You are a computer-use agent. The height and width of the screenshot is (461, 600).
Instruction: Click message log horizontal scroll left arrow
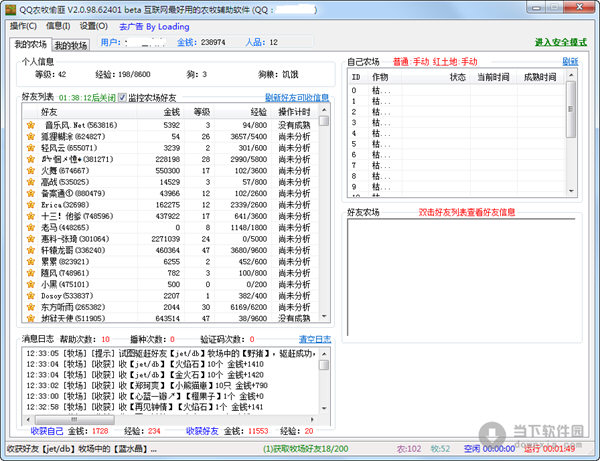tap(28, 419)
